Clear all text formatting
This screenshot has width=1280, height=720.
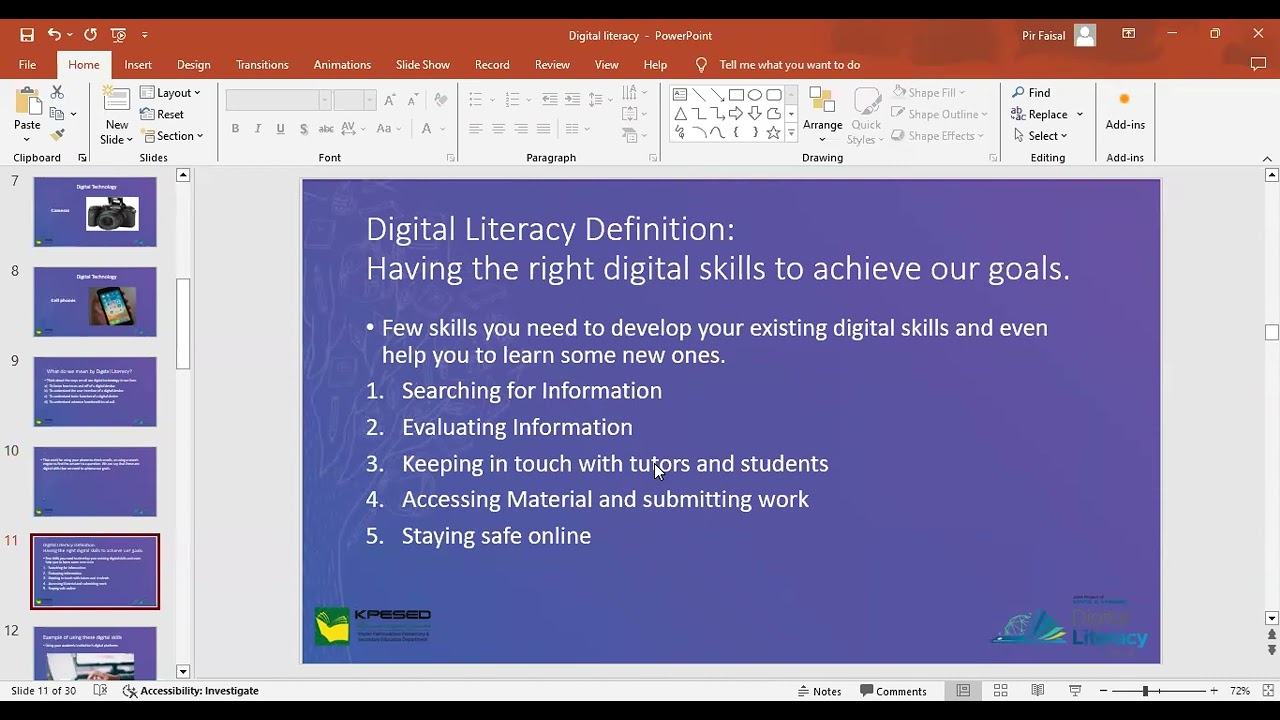pyautogui.click(x=440, y=100)
